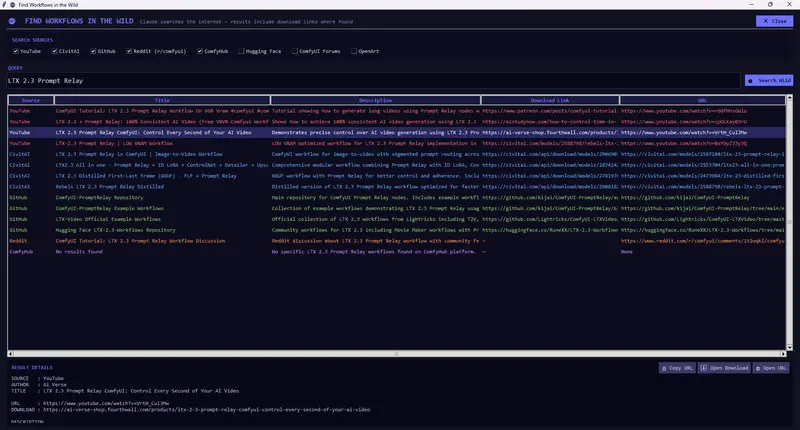Click the Copy URL button
The image size is (800, 430).
[x=677, y=368]
